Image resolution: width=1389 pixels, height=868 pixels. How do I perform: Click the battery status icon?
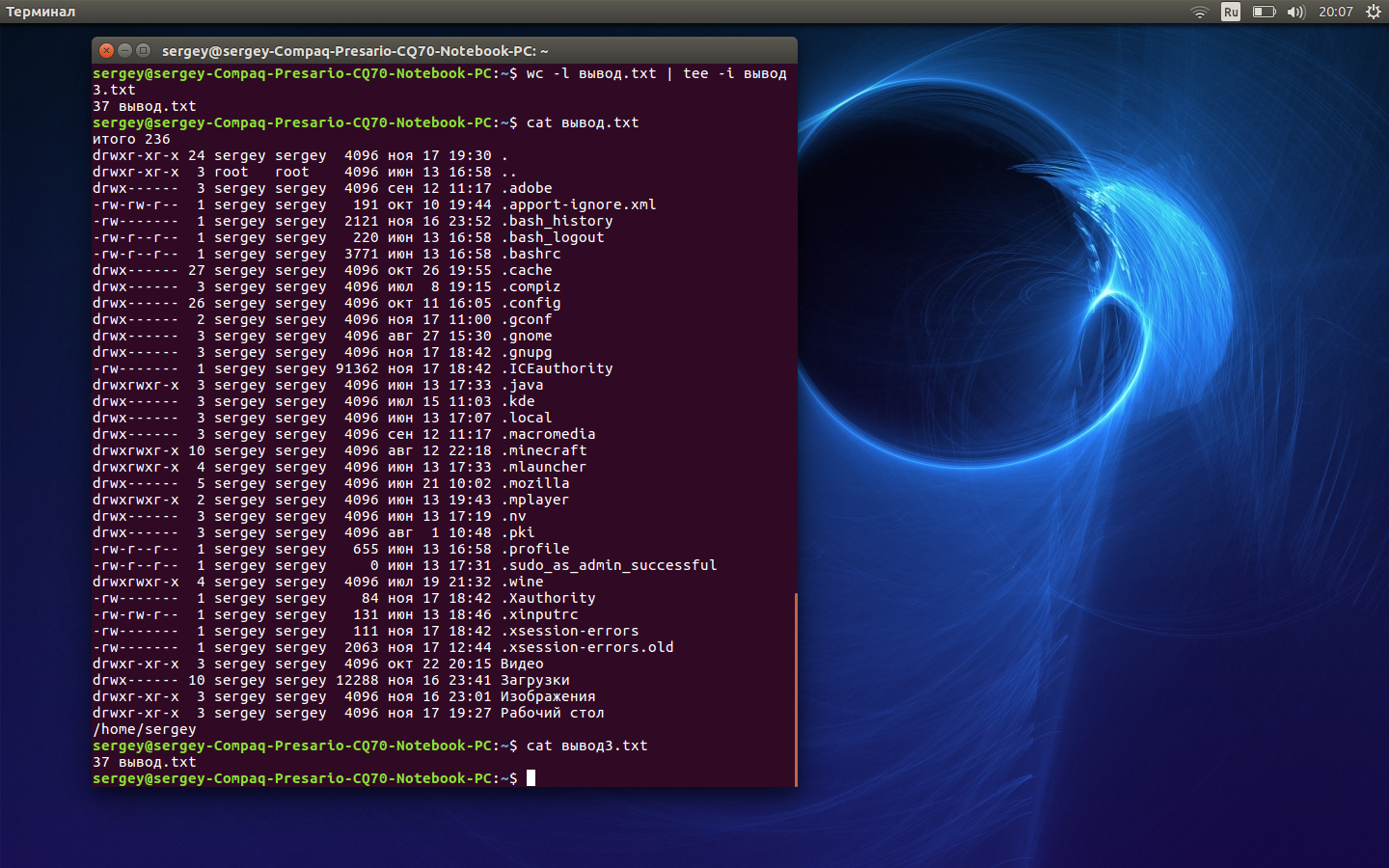[1262, 12]
